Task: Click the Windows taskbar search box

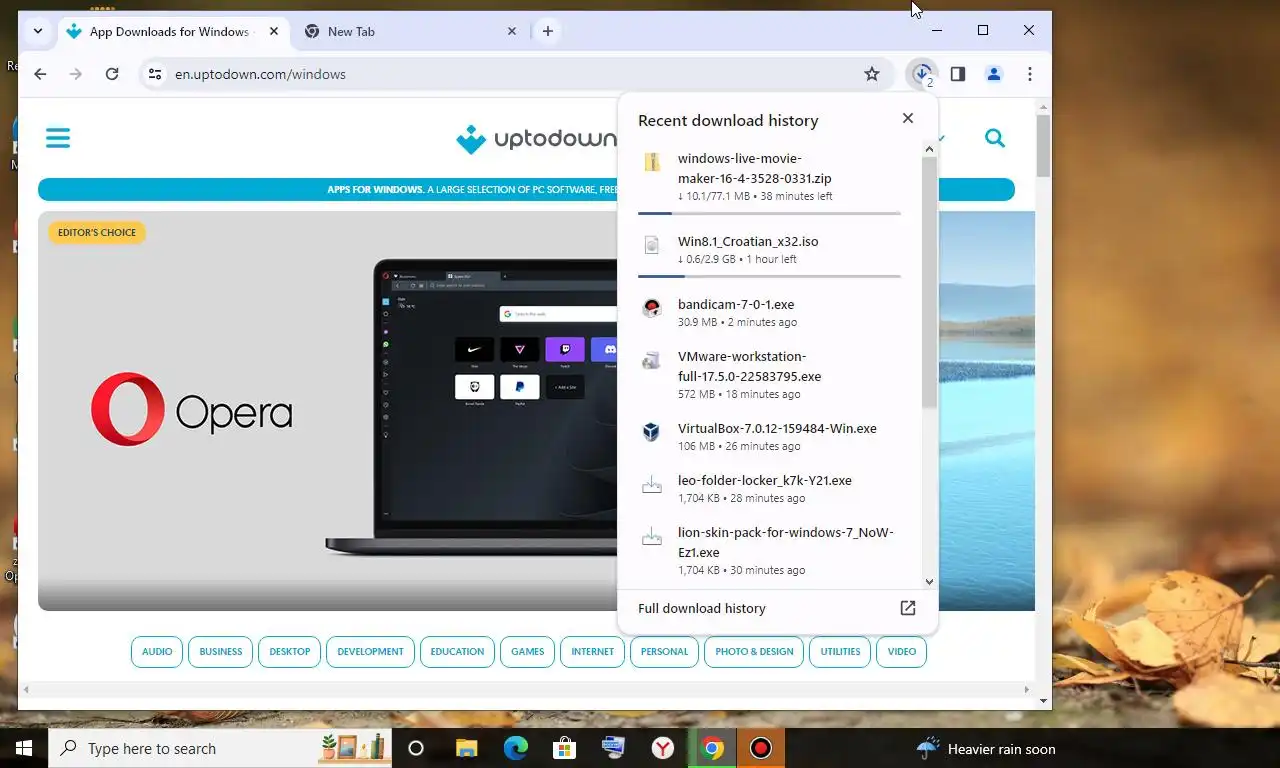Action: pos(220,748)
